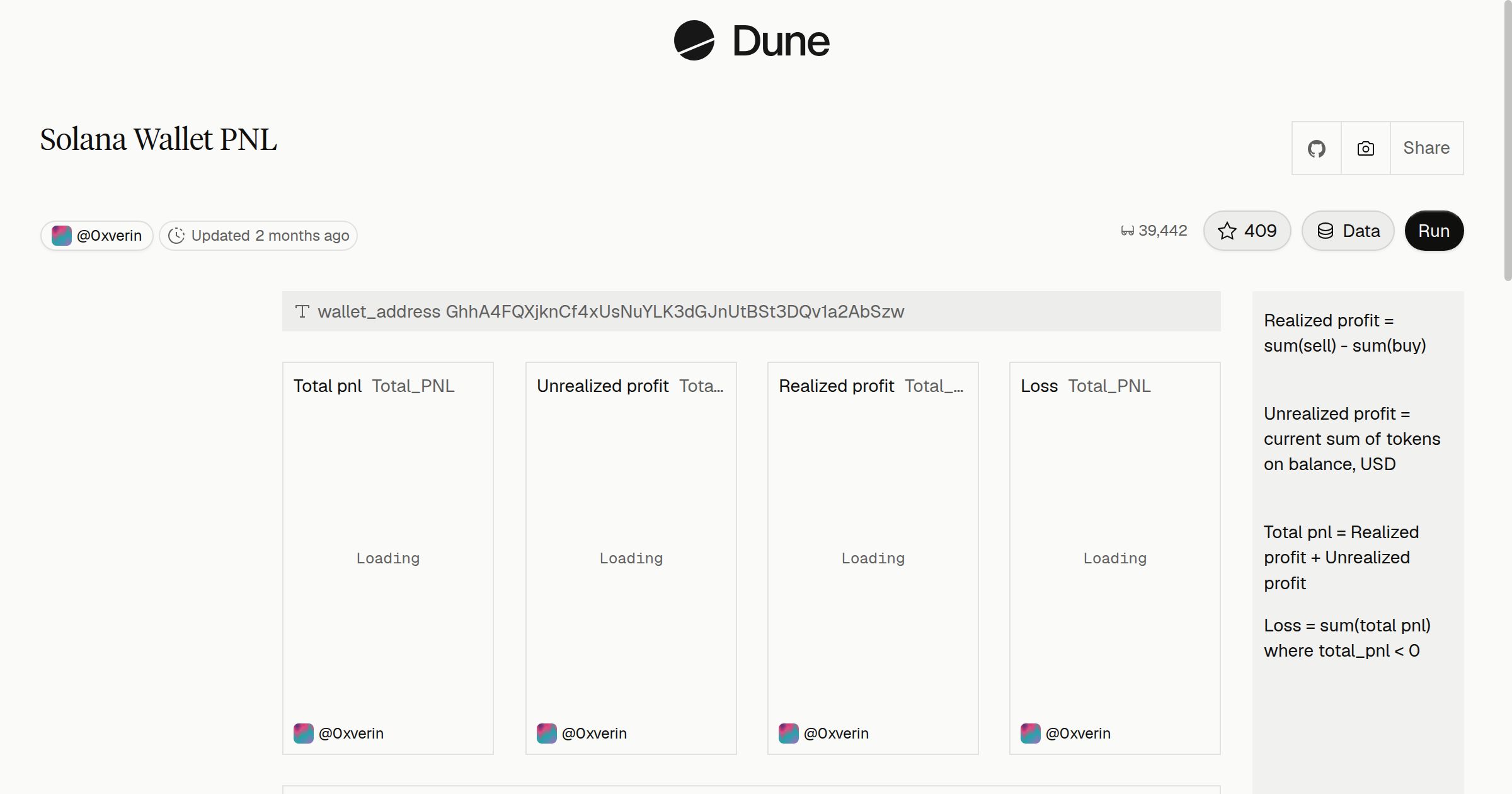Click Total_PNL query name in Loss card
The width and height of the screenshot is (1512, 794).
1109,386
